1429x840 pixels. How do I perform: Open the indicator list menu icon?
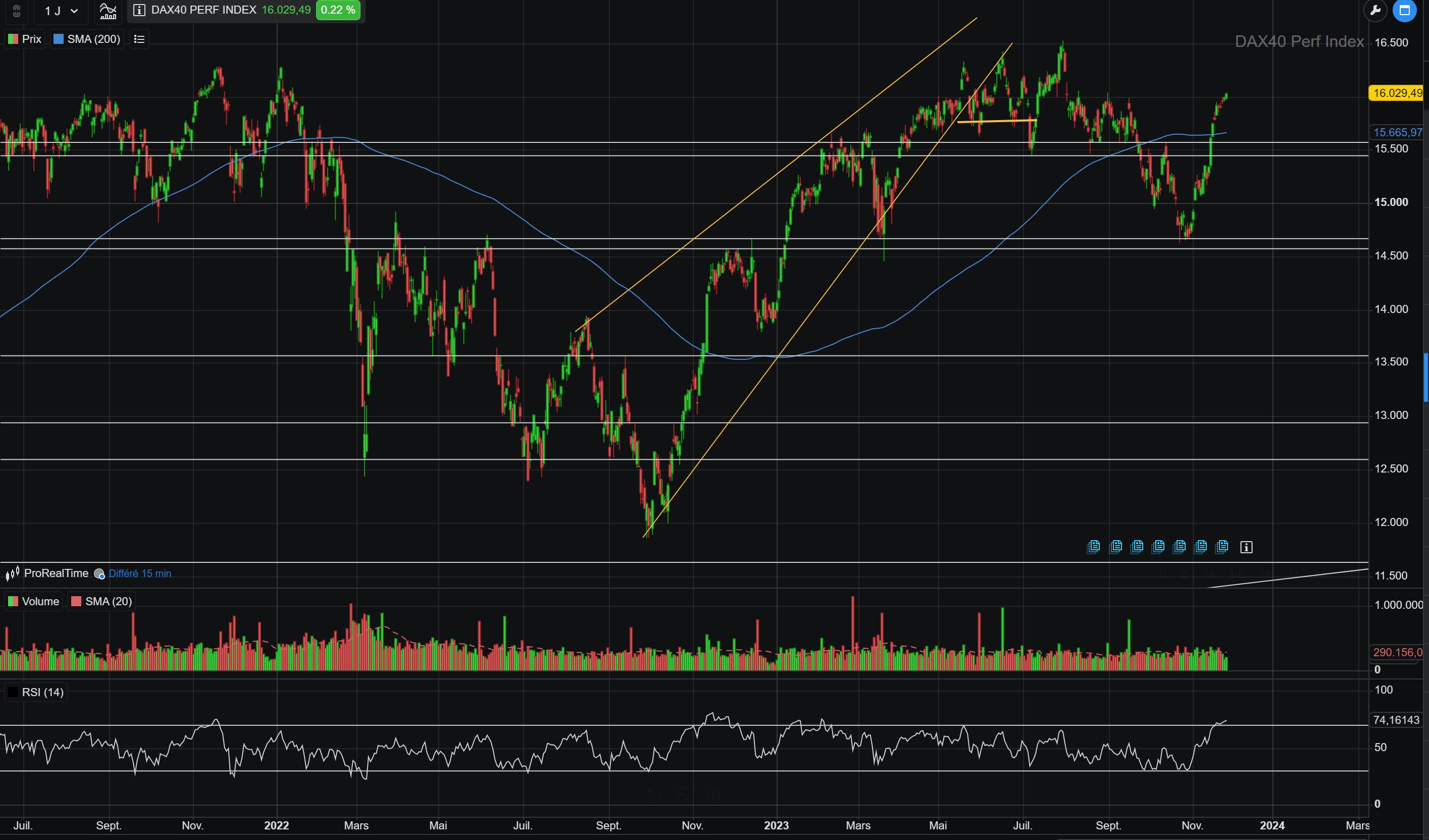click(139, 39)
